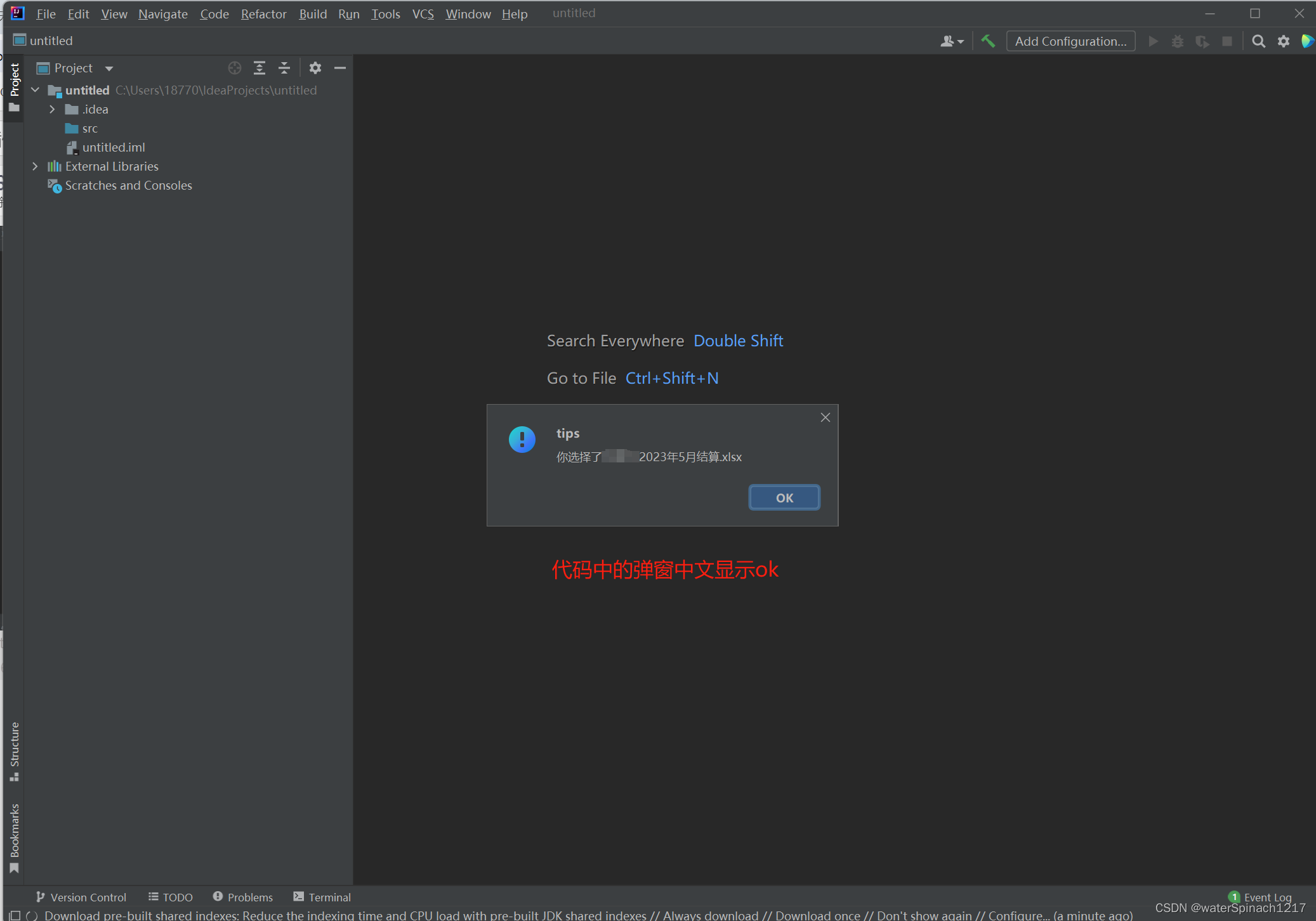Click the Search Everywhere magnifier icon
Image resolution: width=1316 pixels, height=921 pixels.
[x=1258, y=41]
